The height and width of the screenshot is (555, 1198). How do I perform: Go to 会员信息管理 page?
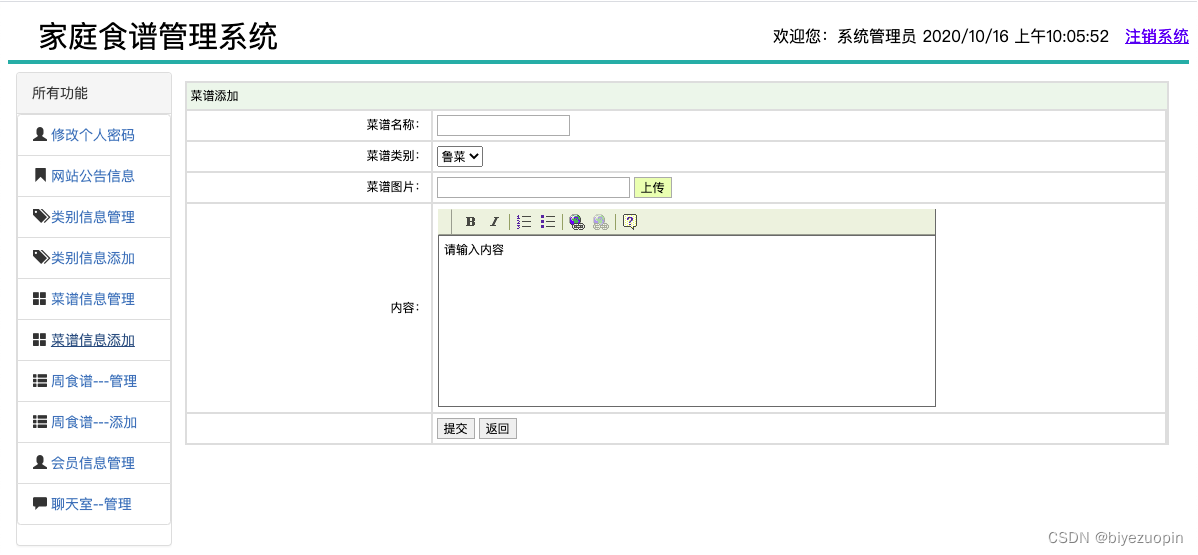pos(93,463)
